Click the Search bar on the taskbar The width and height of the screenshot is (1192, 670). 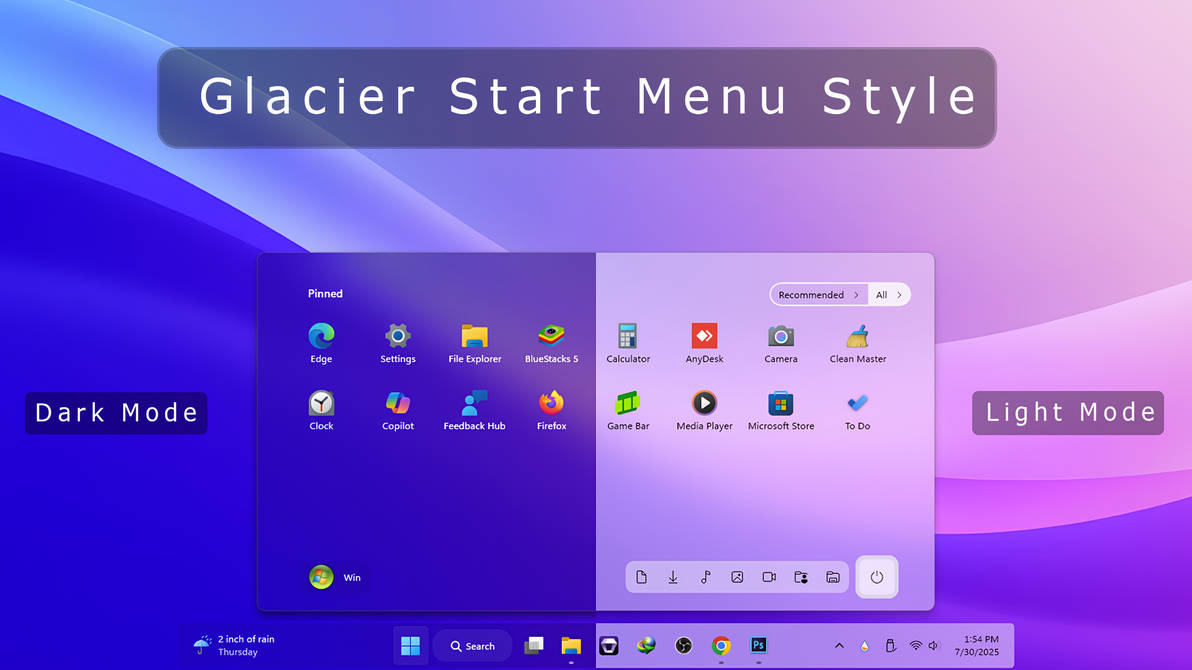472,646
